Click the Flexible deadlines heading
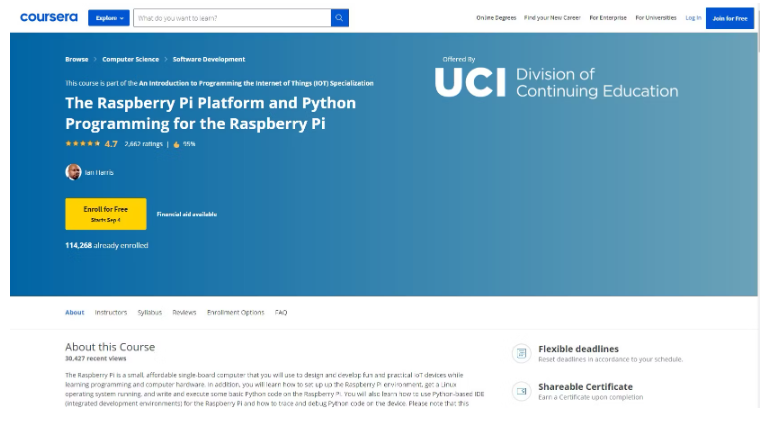 click(579, 349)
